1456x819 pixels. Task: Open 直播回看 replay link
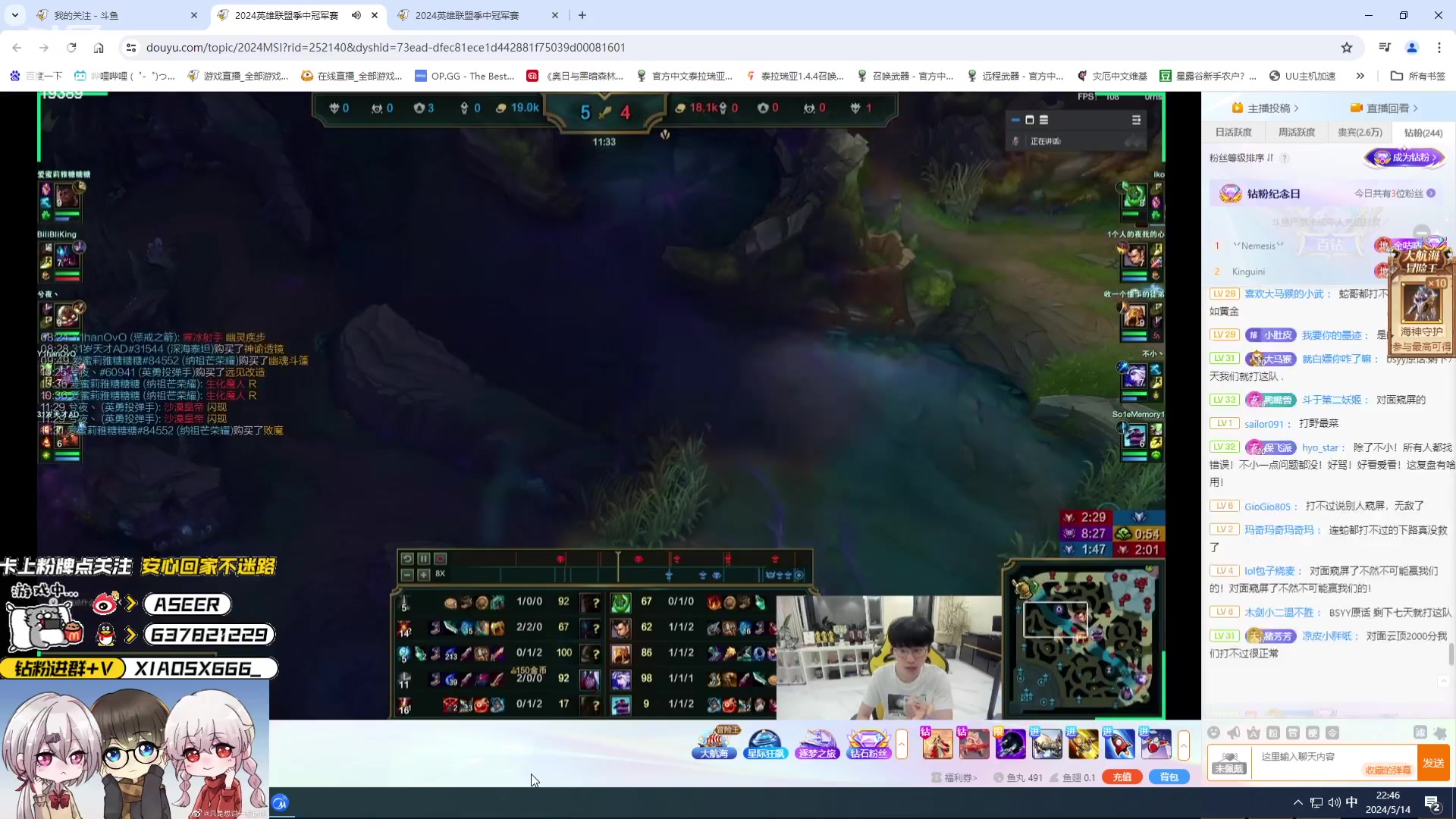[1384, 108]
